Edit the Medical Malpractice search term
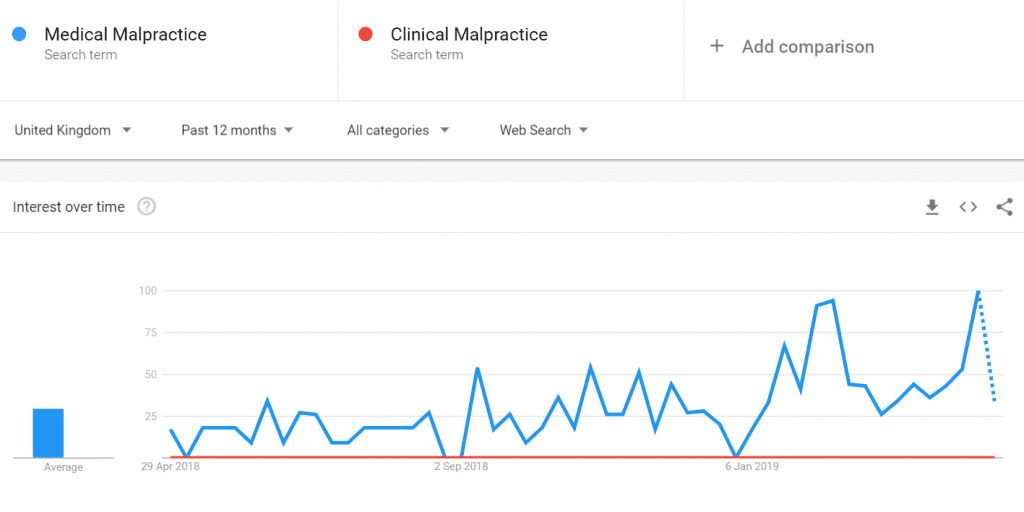This screenshot has height=512, width=1024. 125,34
